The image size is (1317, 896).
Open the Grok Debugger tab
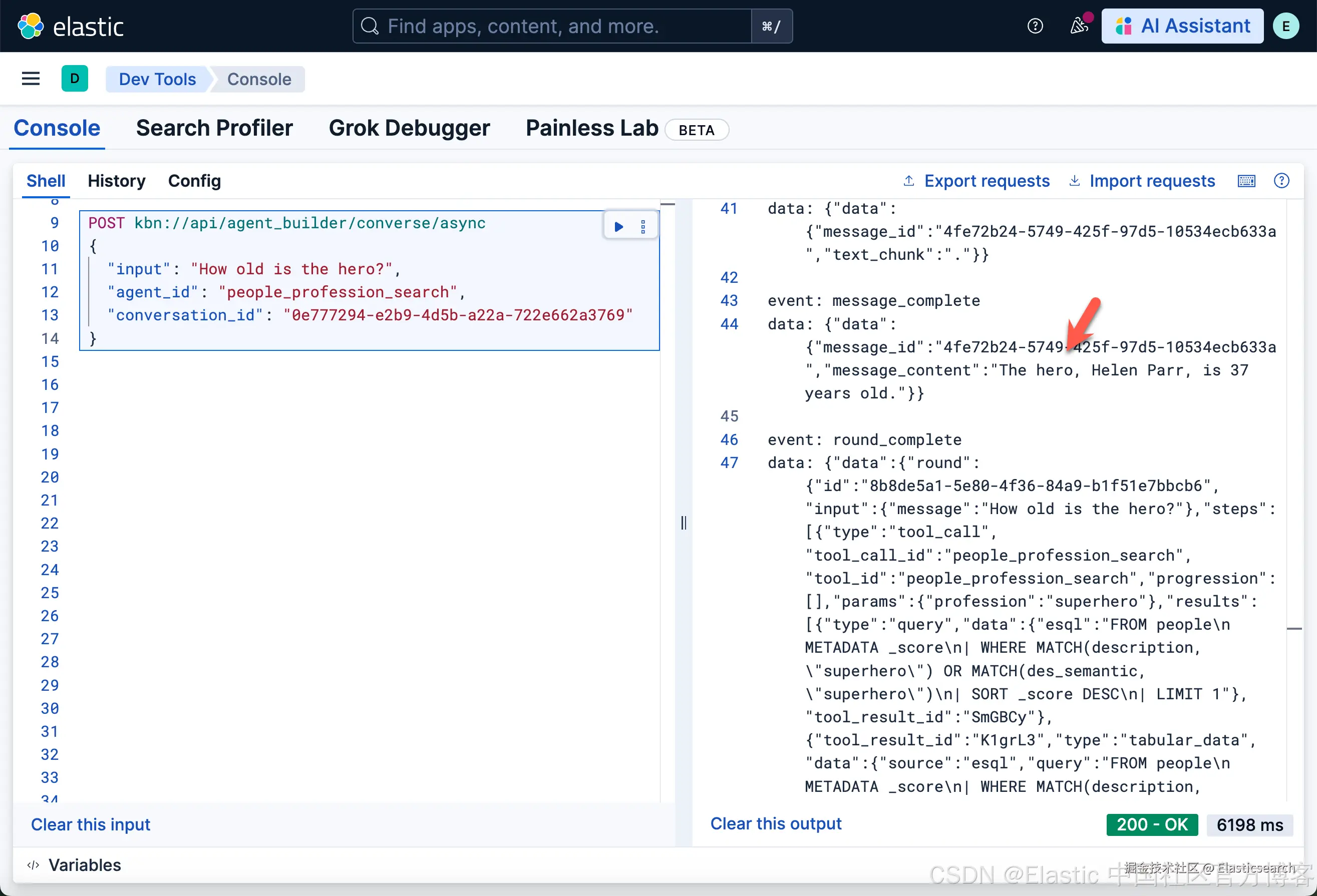(x=409, y=128)
